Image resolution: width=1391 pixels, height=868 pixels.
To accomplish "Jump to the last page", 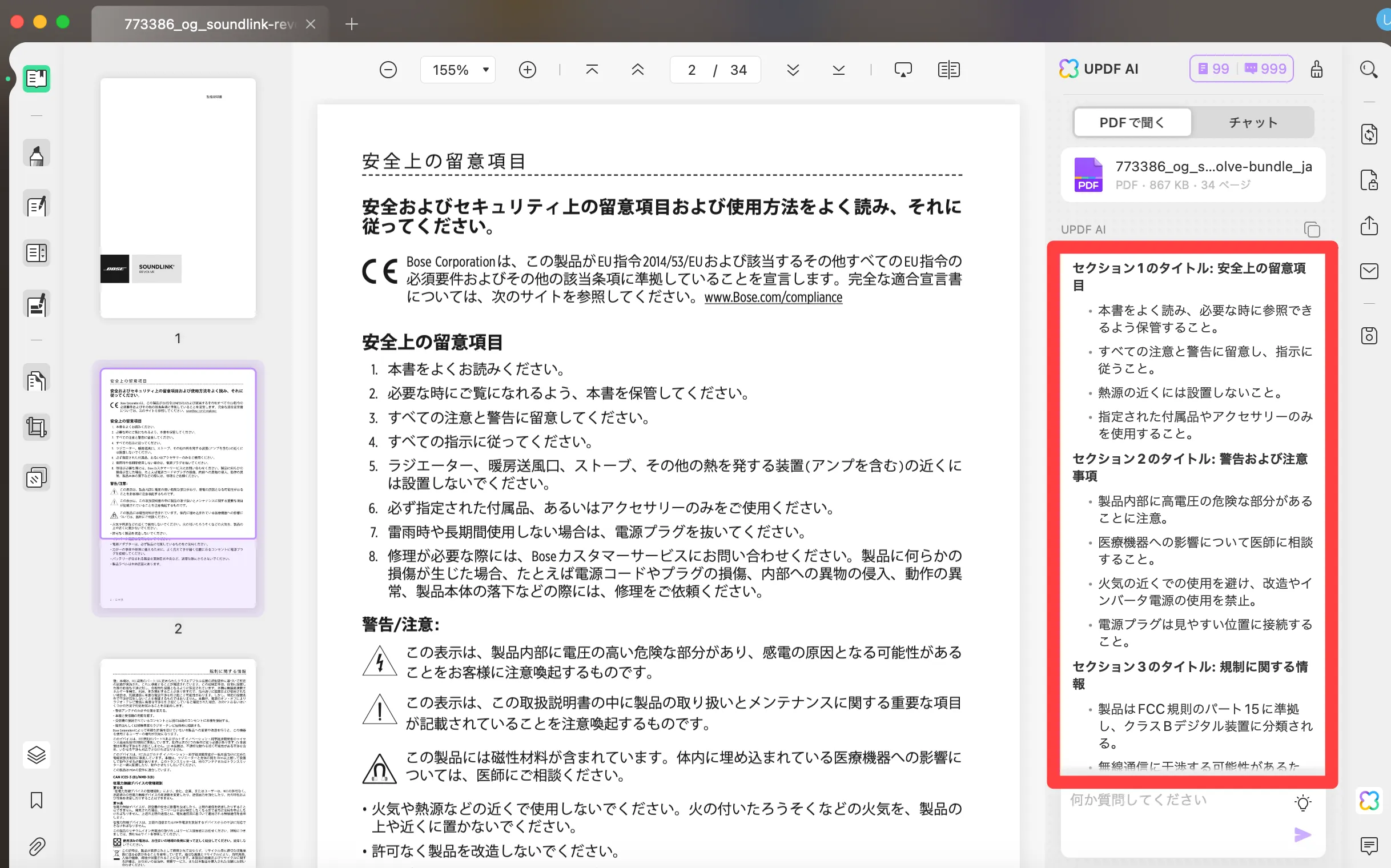I will point(838,70).
